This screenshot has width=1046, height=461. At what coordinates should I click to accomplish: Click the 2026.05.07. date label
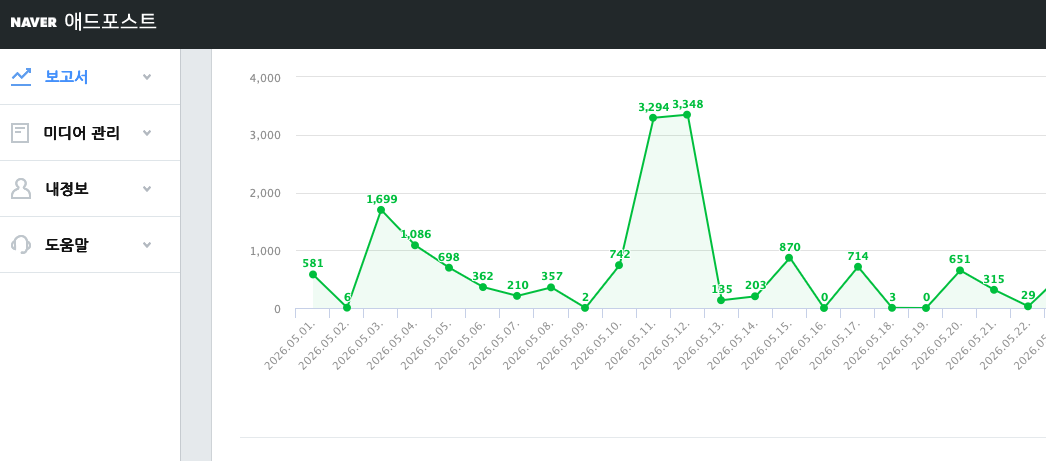494,344
